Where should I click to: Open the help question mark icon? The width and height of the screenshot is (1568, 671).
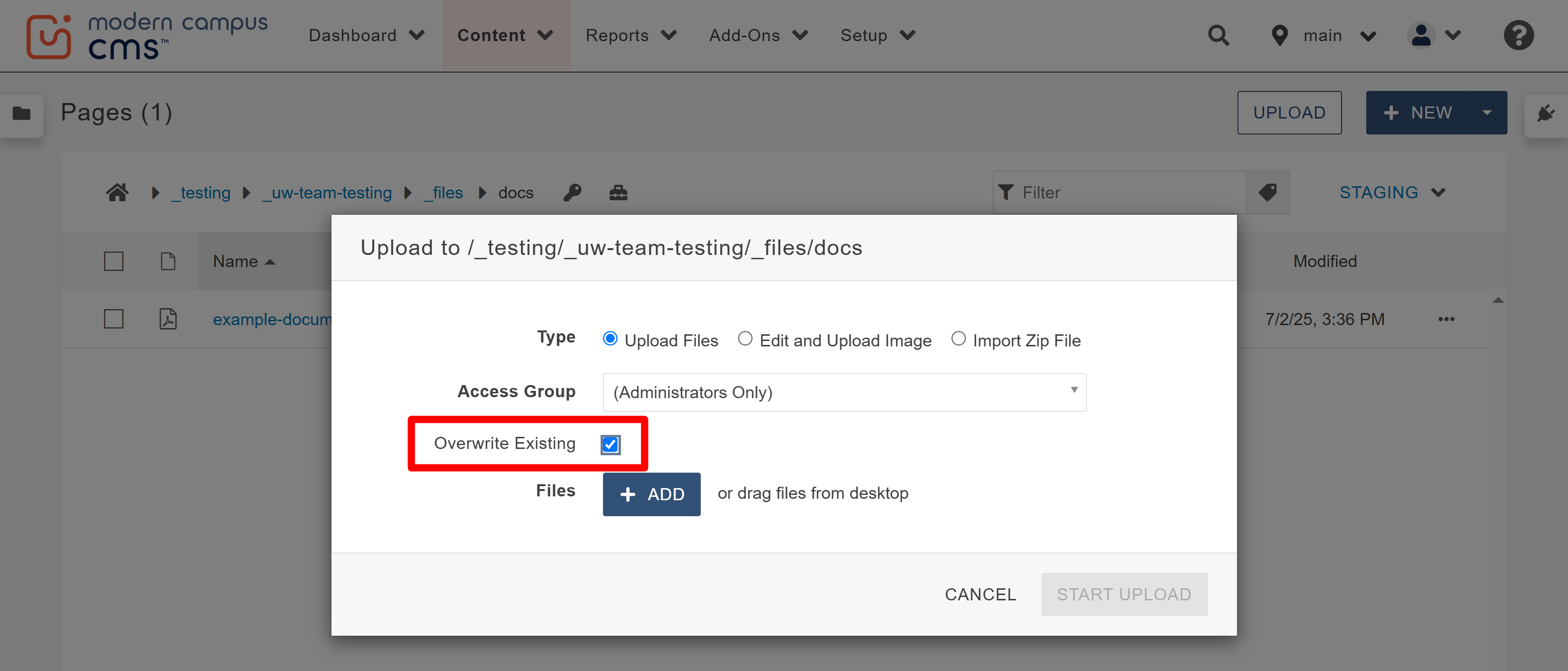pos(1518,35)
